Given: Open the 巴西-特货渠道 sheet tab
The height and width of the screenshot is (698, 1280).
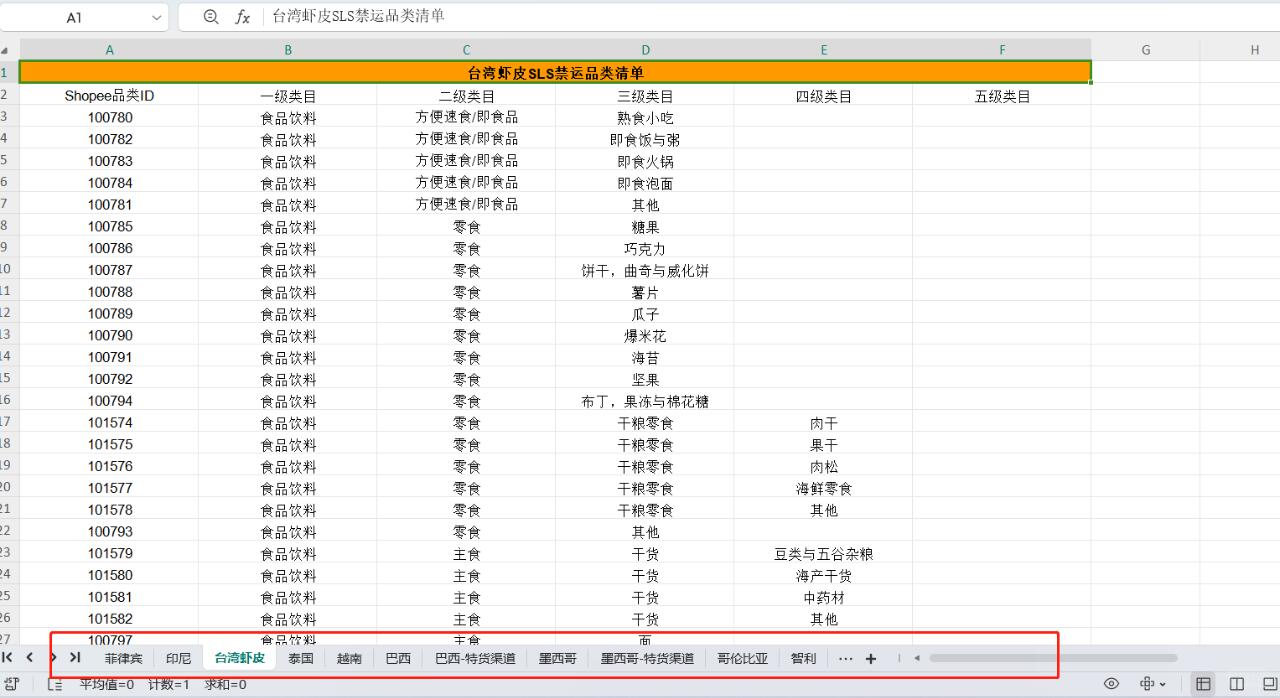Looking at the screenshot, I should [475, 659].
